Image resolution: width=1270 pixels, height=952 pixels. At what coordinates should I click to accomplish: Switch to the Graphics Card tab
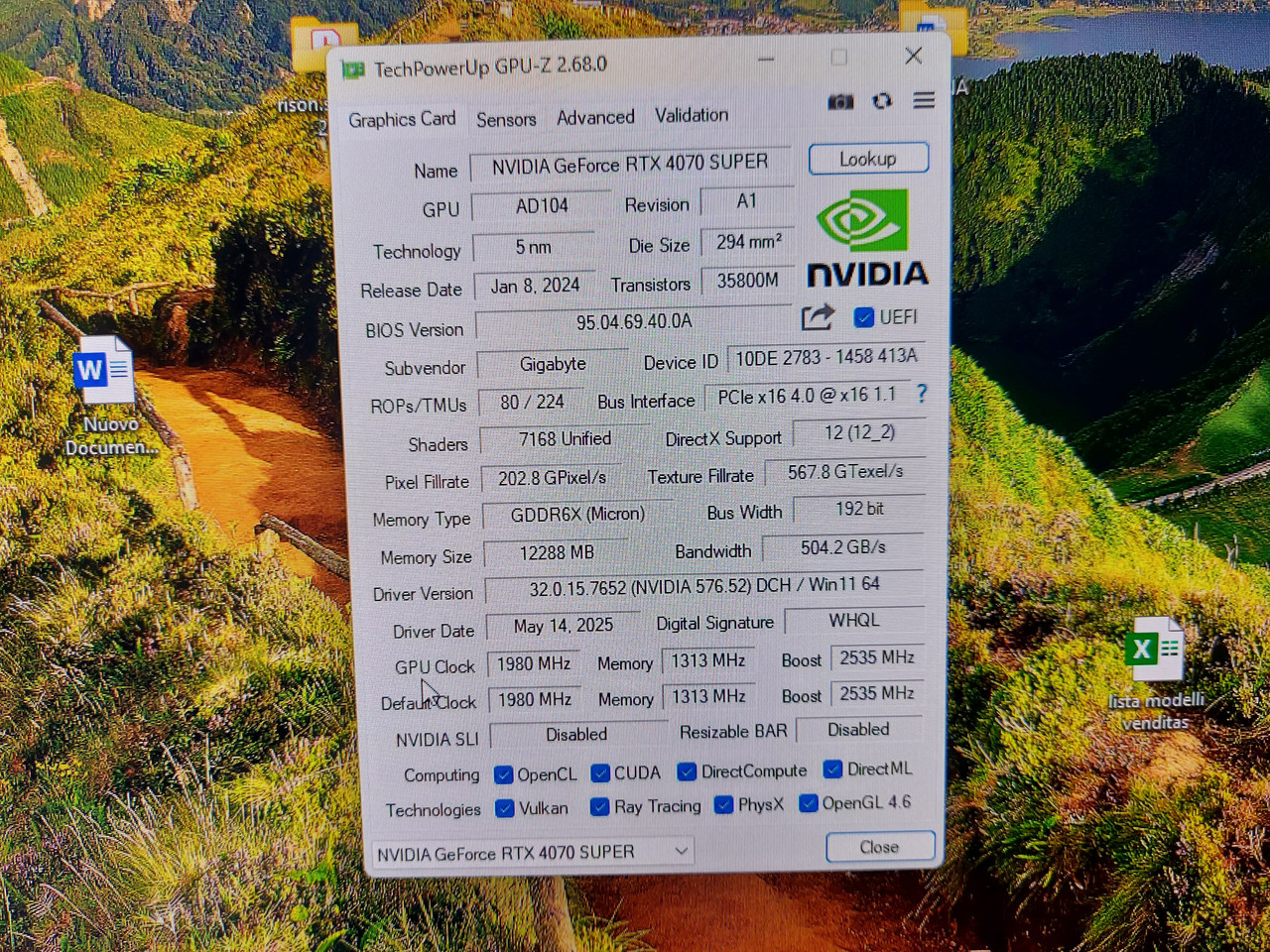pyautogui.click(x=402, y=120)
